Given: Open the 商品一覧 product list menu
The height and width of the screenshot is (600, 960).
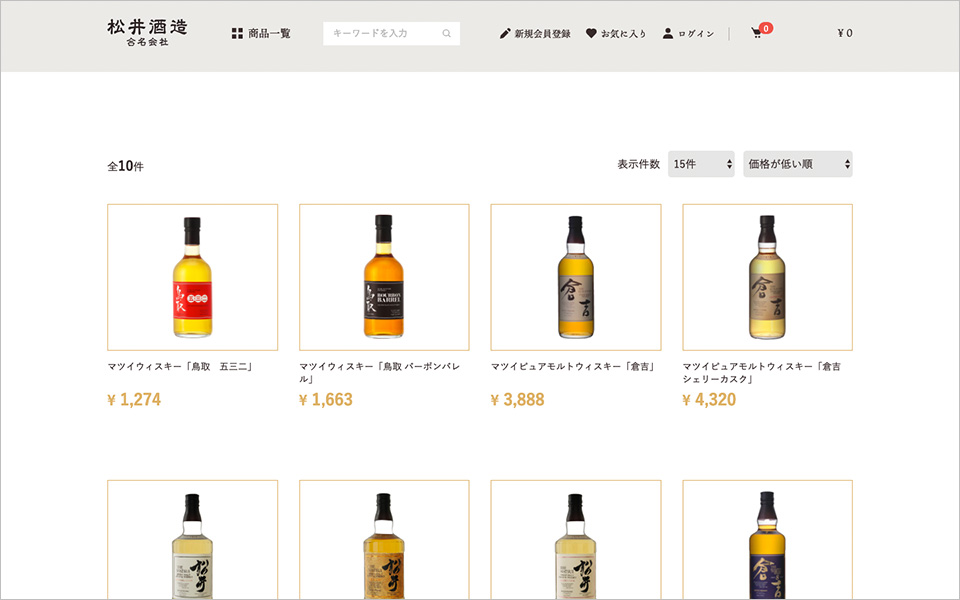Looking at the screenshot, I should pyautogui.click(x=261, y=34).
